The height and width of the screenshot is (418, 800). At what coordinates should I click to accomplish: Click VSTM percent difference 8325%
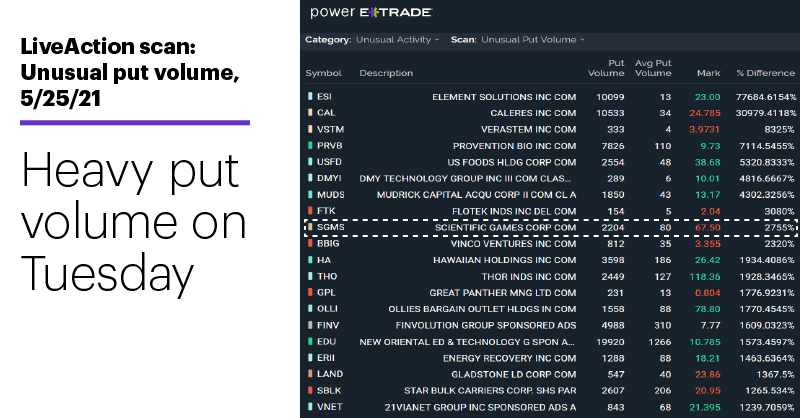[x=779, y=130]
